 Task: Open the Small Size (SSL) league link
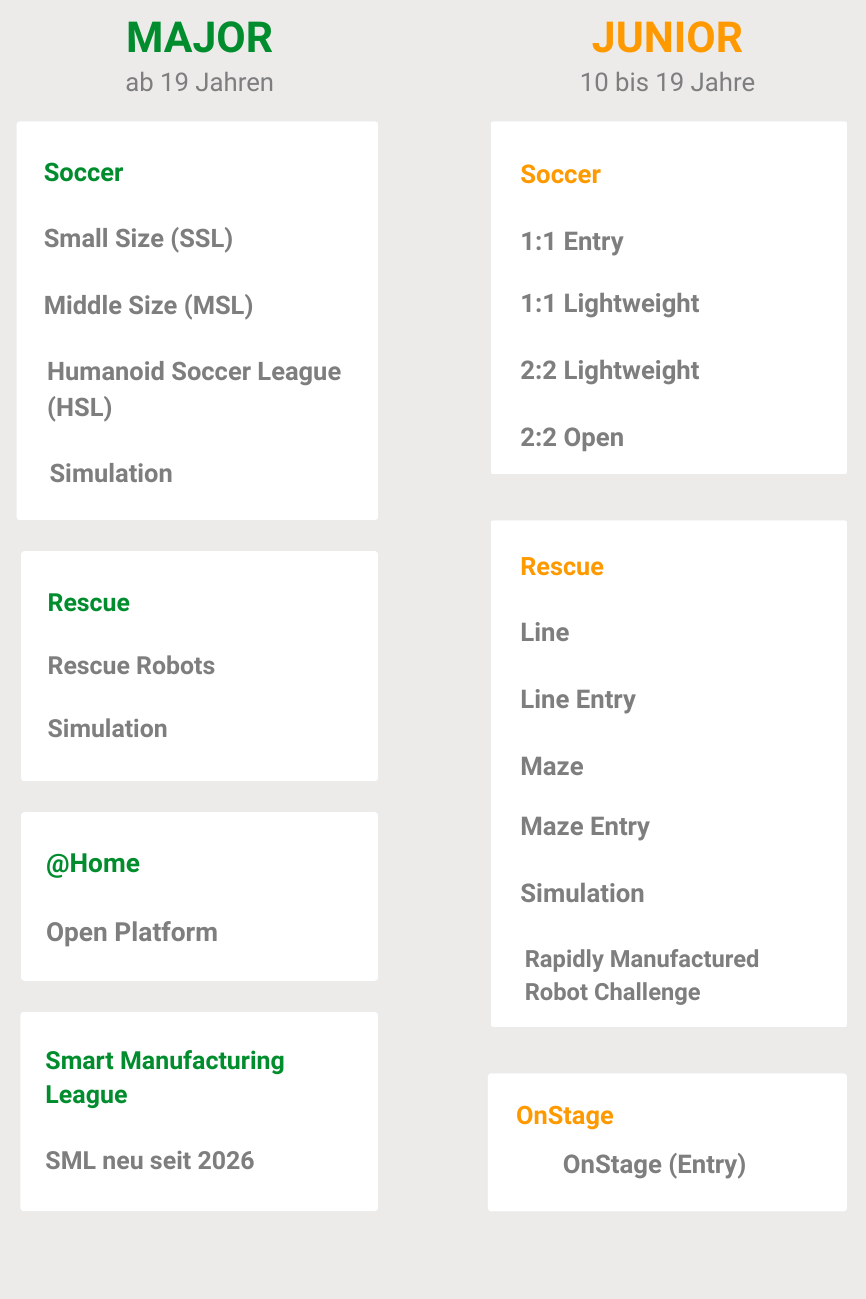[138, 239]
